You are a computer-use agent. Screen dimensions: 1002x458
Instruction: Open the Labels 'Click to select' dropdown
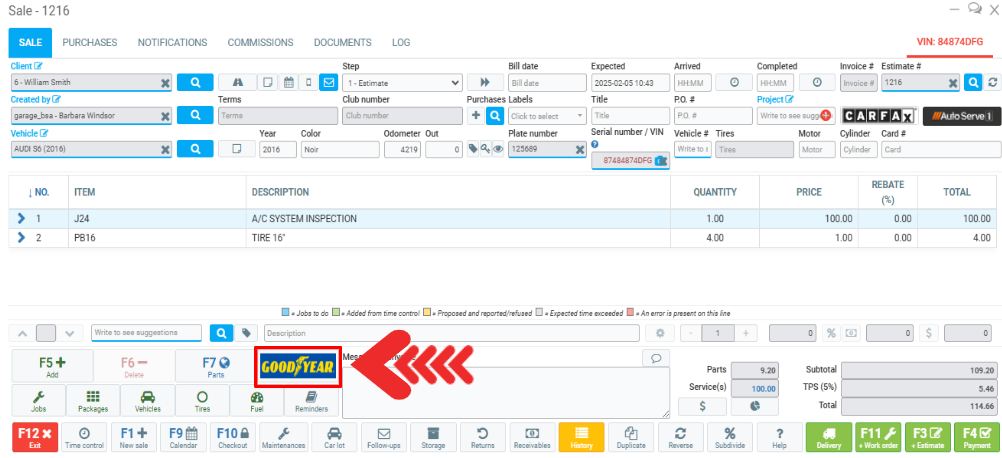(x=546, y=116)
